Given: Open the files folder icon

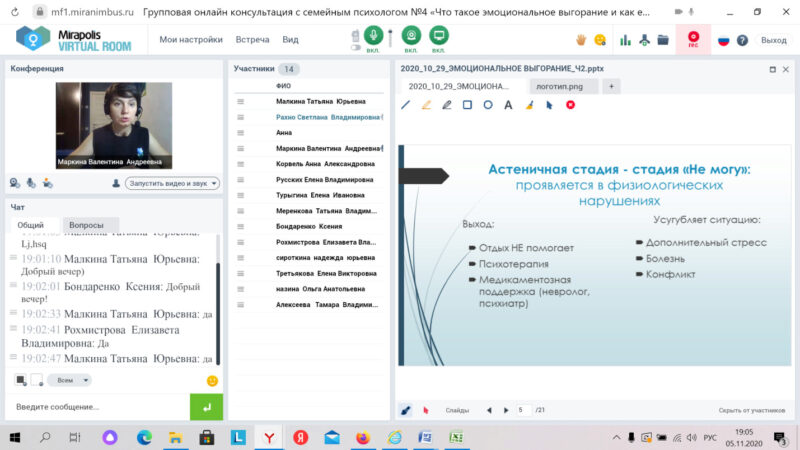Looking at the screenshot, I should (663, 40).
